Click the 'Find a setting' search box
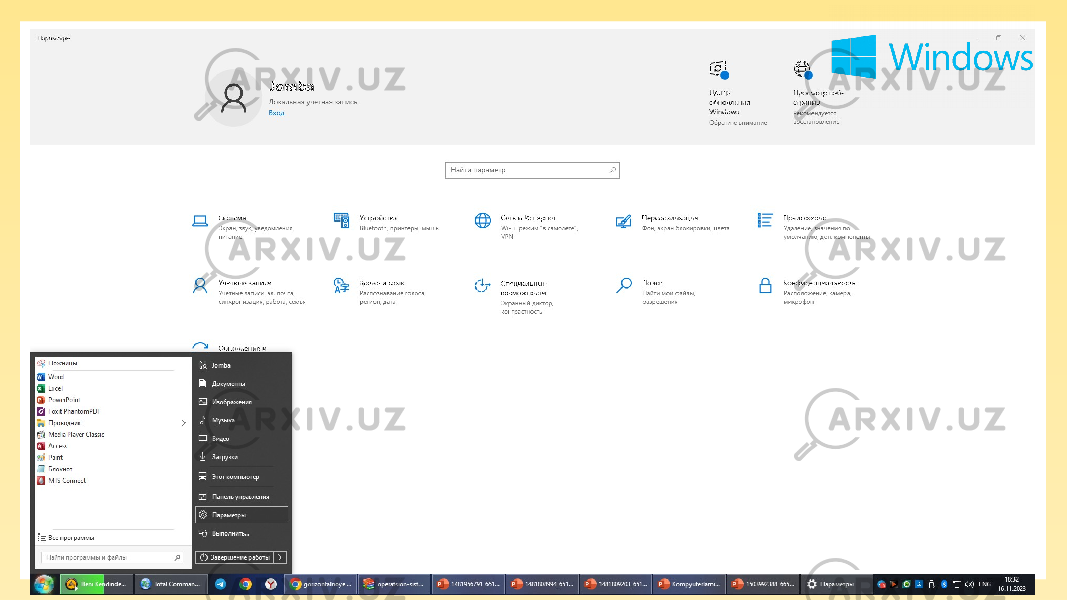This screenshot has height=600, width=1067. point(532,170)
